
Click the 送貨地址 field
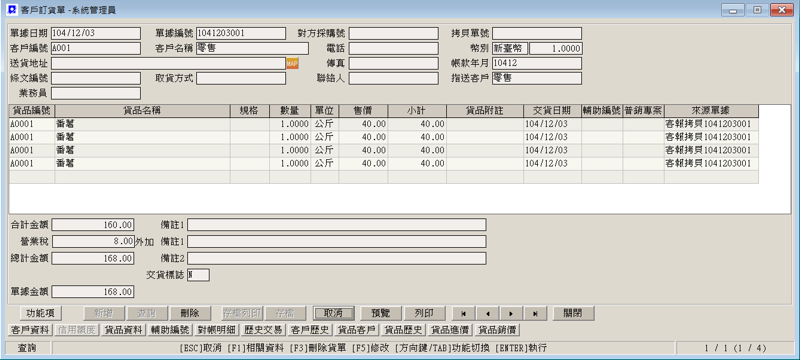click(x=168, y=63)
